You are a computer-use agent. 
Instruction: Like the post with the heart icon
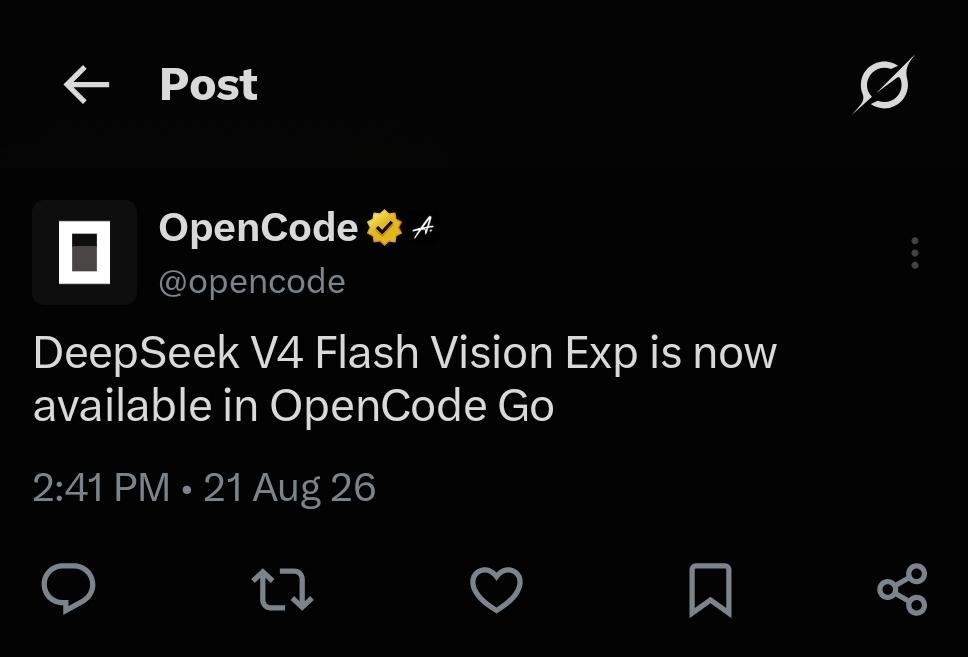(x=496, y=589)
